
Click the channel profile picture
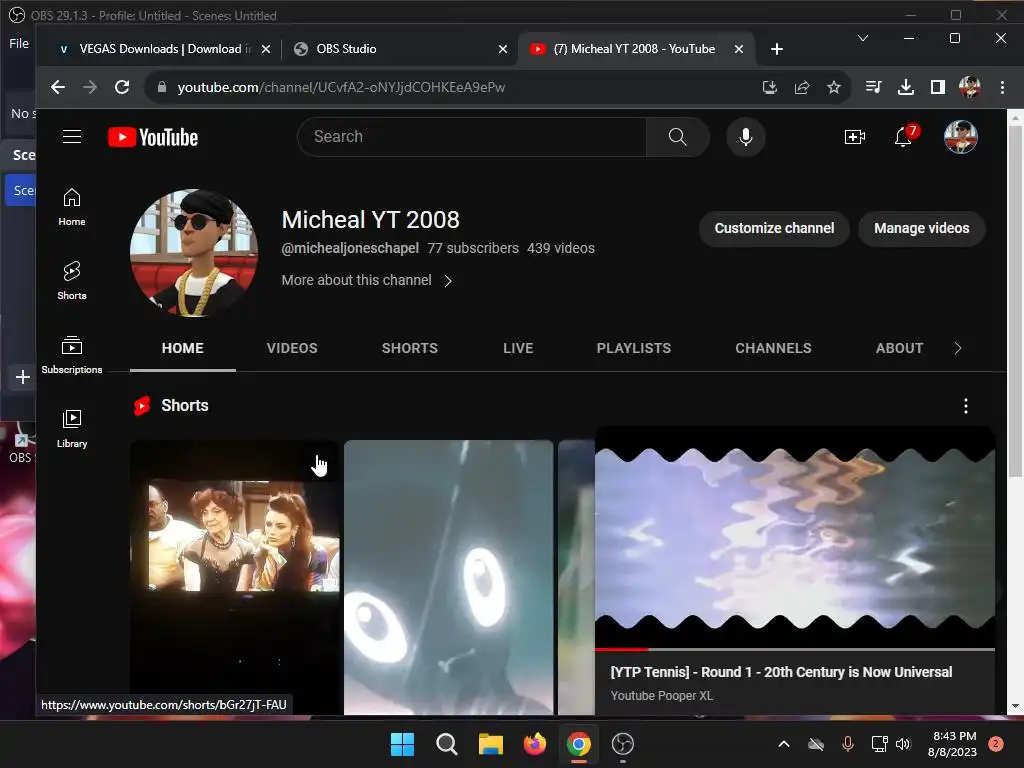coord(194,253)
